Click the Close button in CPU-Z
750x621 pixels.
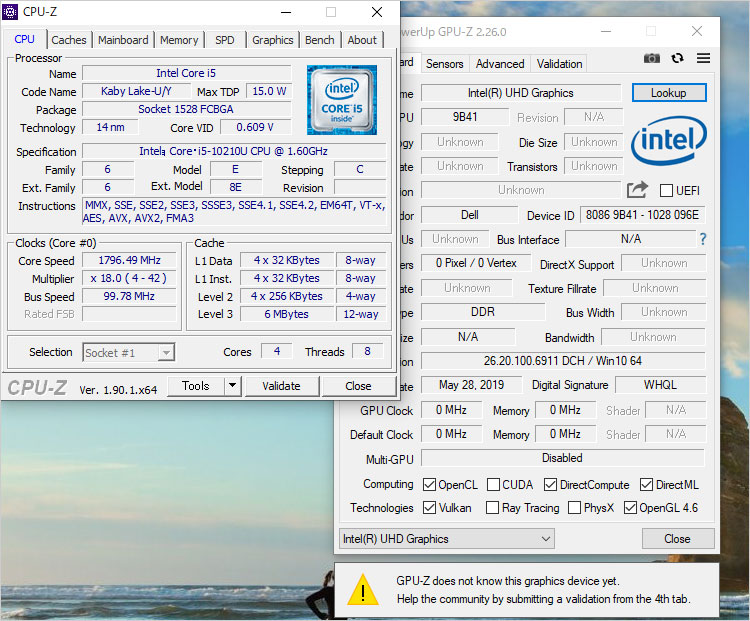pos(358,386)
